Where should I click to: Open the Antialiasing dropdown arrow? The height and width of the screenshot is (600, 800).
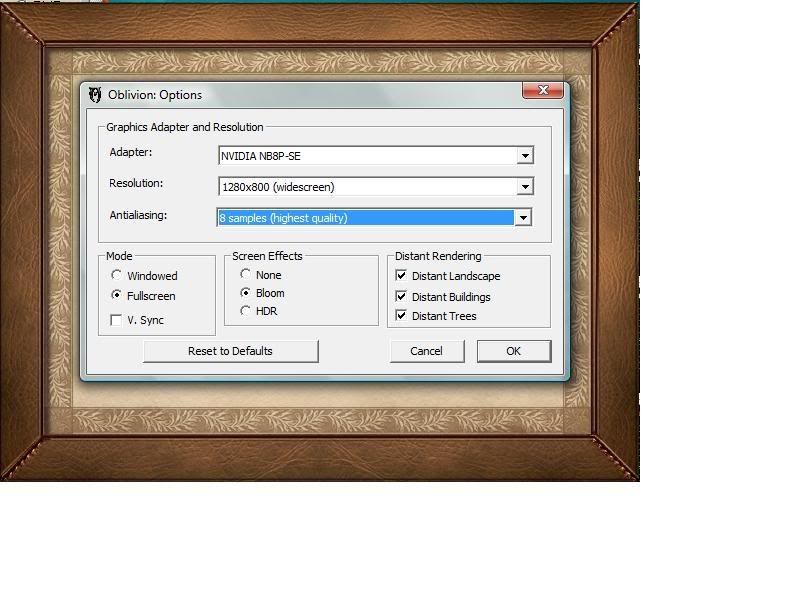tap(523, 218)
